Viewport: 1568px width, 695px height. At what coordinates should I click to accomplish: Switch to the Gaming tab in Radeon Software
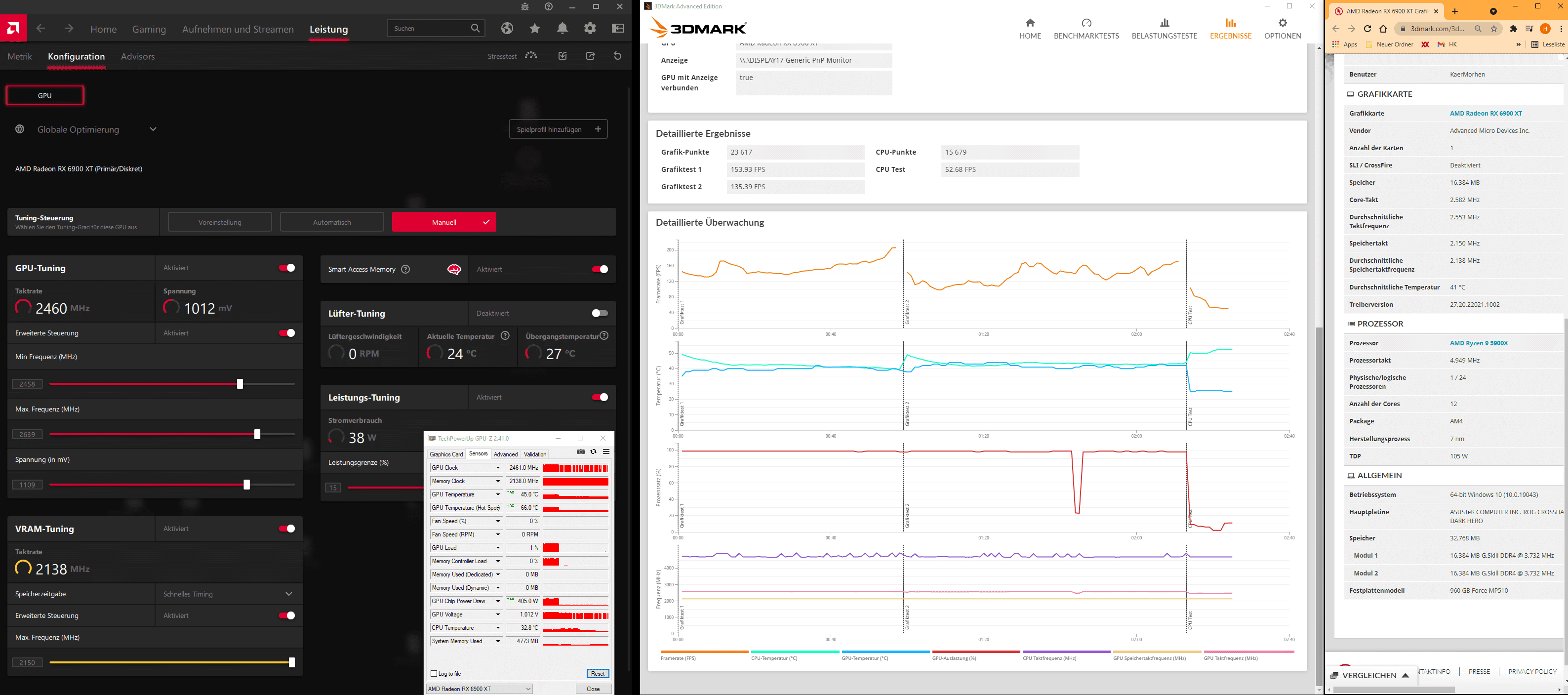(x=149, y=29)
